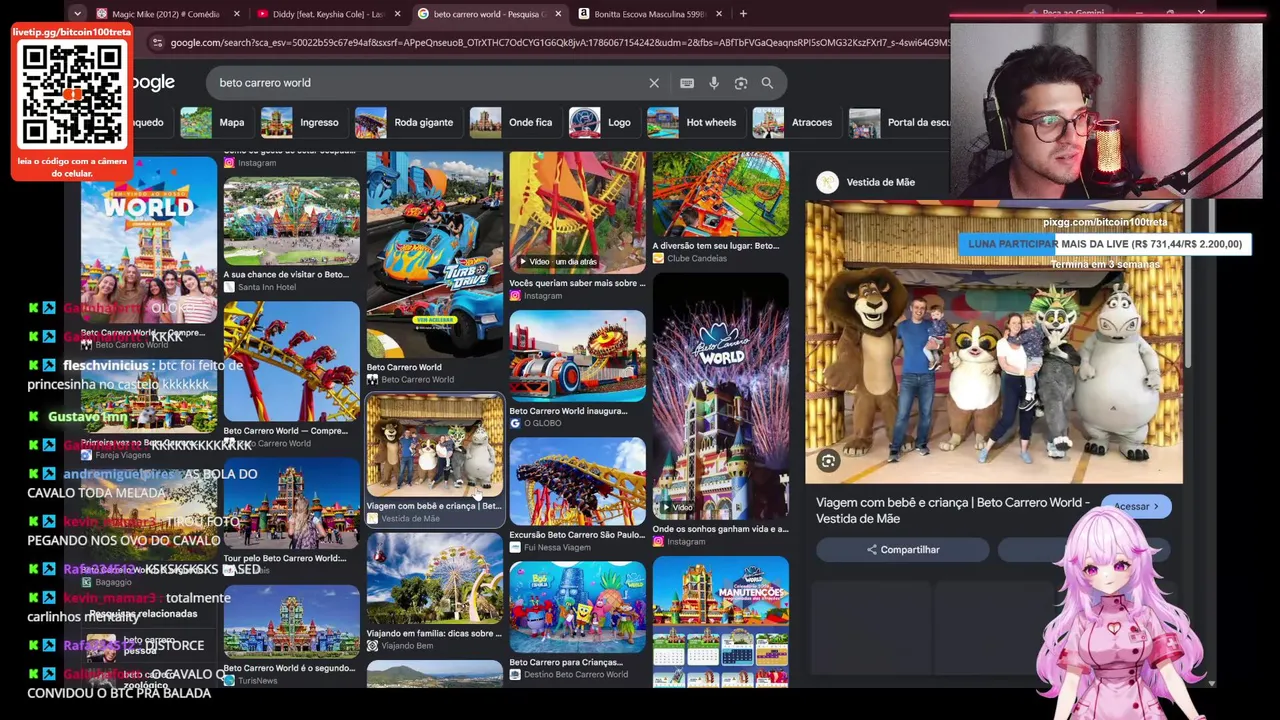Screen dimensions: 1280x720
Task: Open the Fui Nessa Viagem excursion image
Action: (577, 482)
